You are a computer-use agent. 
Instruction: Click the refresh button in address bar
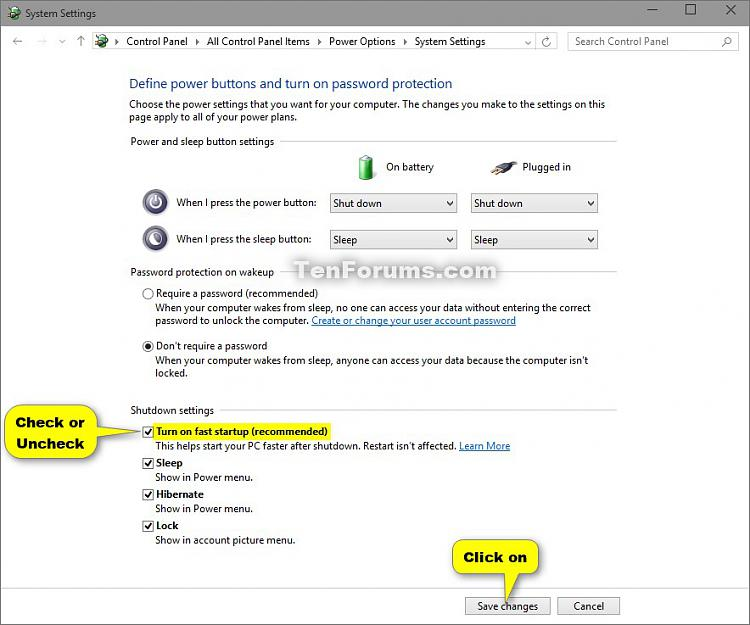(546, 42)
